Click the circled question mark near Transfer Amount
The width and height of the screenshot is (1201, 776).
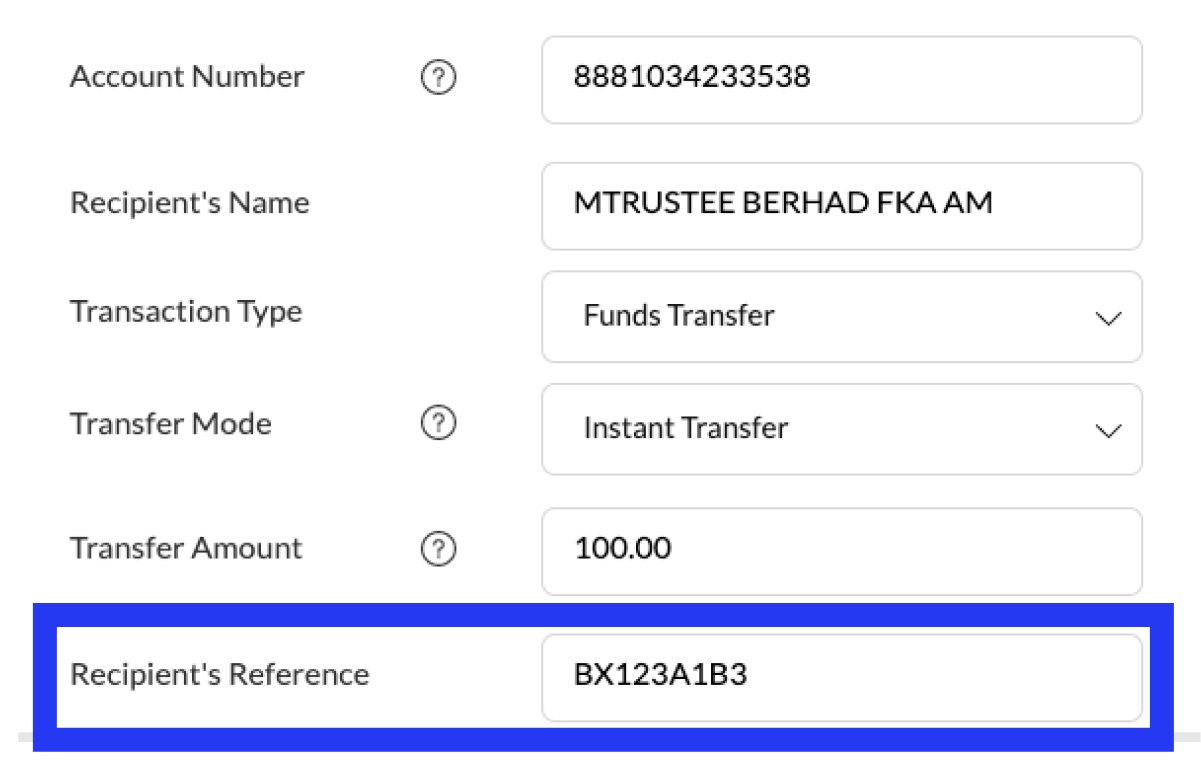[x=437, y=549]
